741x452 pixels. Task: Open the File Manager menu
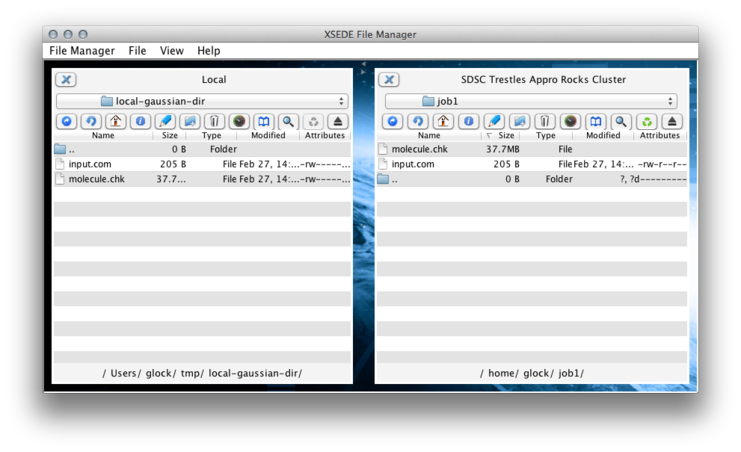(82, 51)
